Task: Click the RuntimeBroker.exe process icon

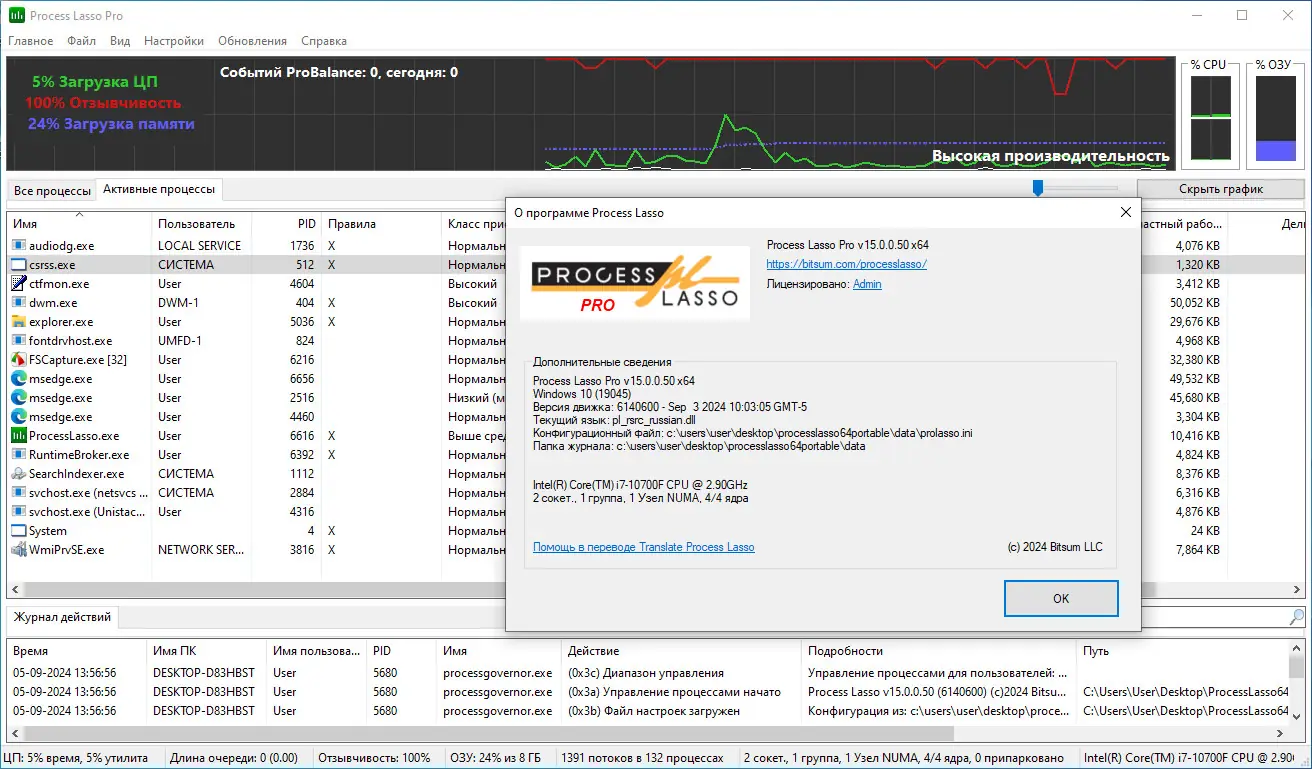Action: pyautogui.click(x=19, y=455)
